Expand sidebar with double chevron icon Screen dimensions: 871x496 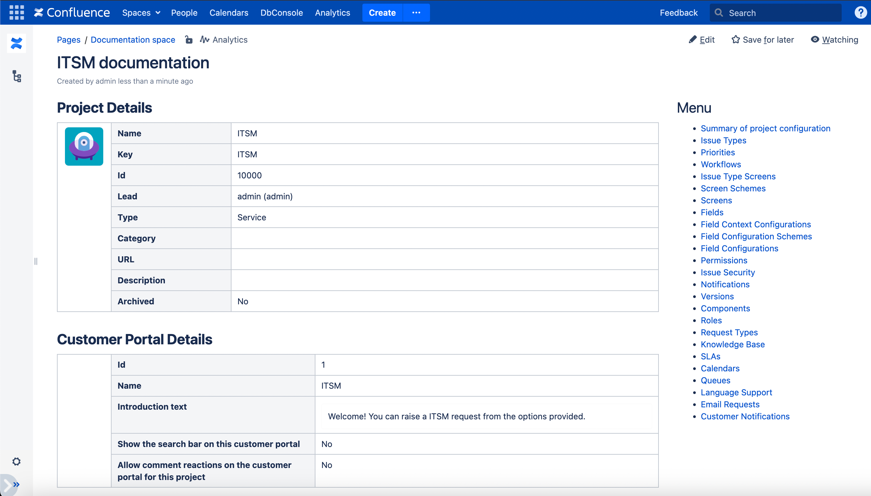[x=16, y=484]
